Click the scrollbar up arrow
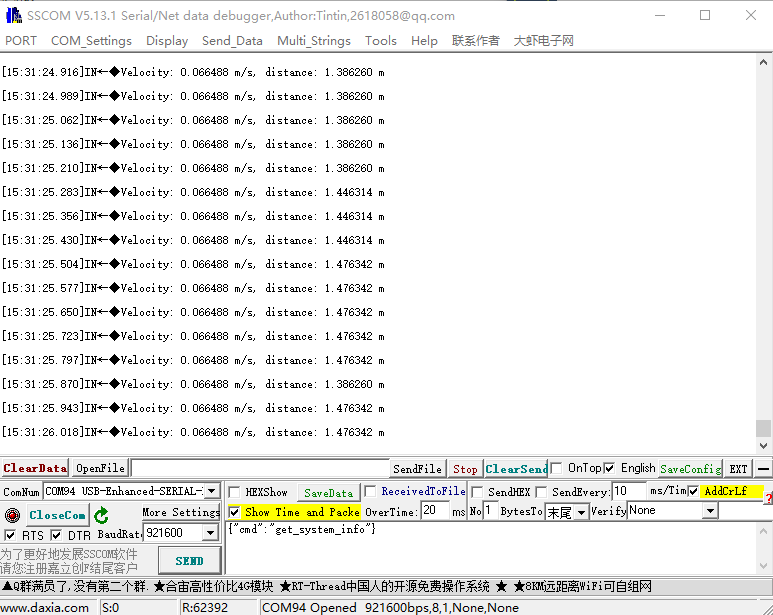The height and width of the screenshot is (615, 773). [763, 62]
